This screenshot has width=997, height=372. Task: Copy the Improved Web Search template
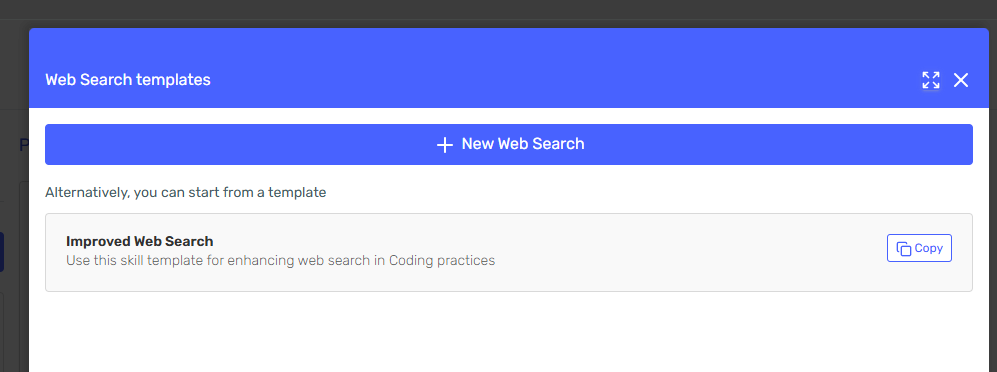(x=919, y=248)
